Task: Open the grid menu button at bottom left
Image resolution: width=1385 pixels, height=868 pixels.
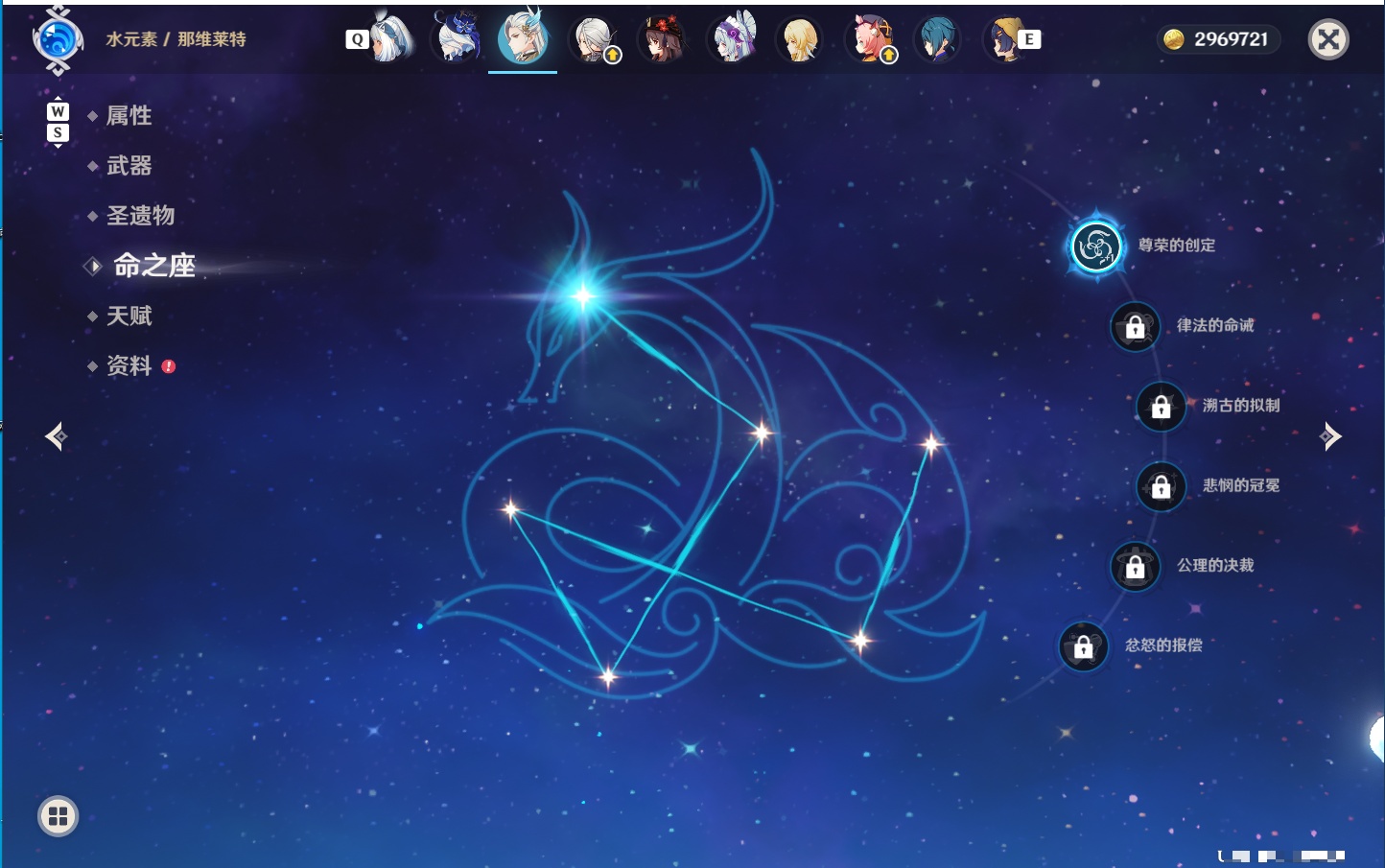Action: pyautogui.click(x=58, y=816)
